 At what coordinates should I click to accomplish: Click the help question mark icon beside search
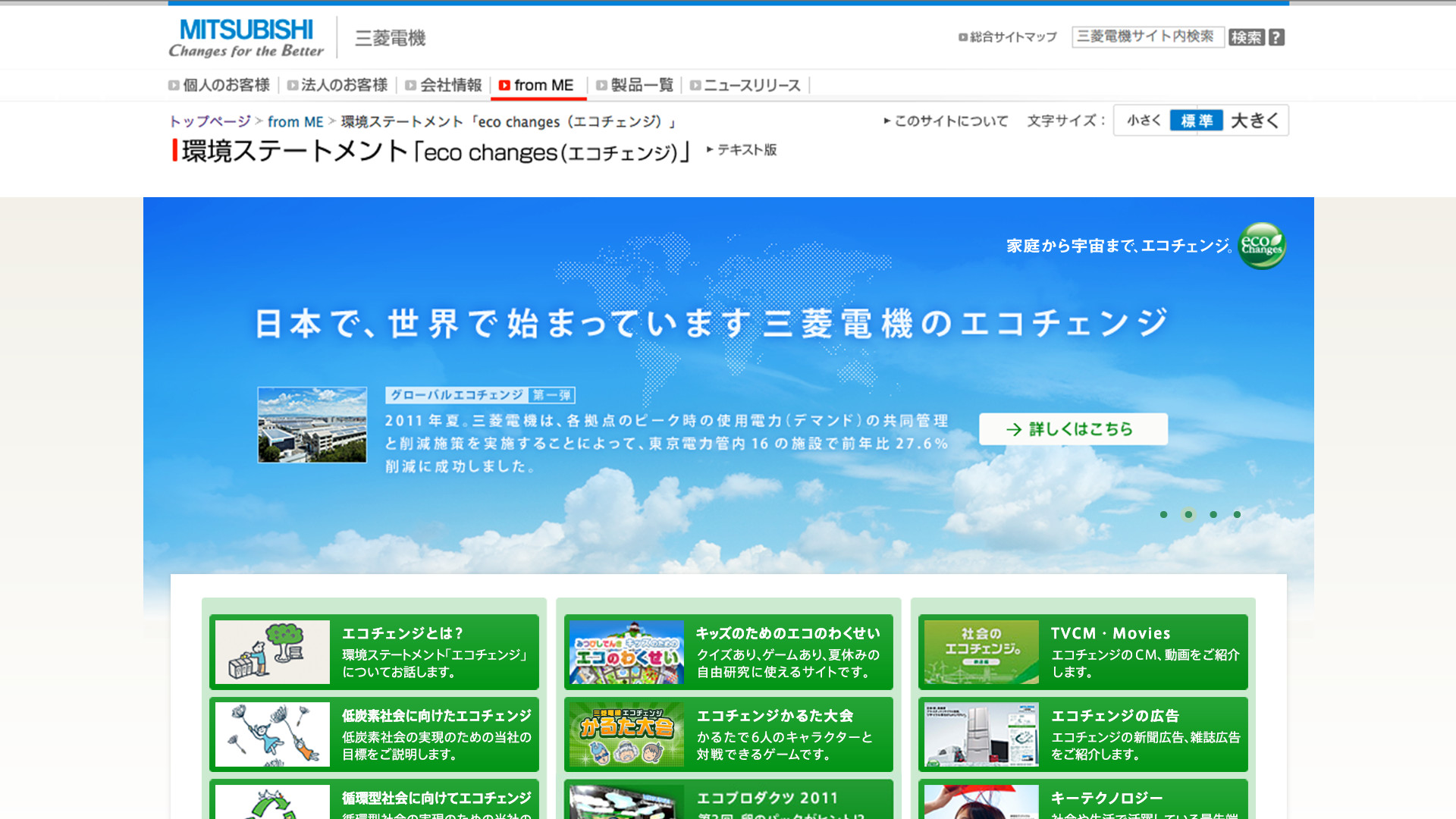click(x=1276, y=37)
